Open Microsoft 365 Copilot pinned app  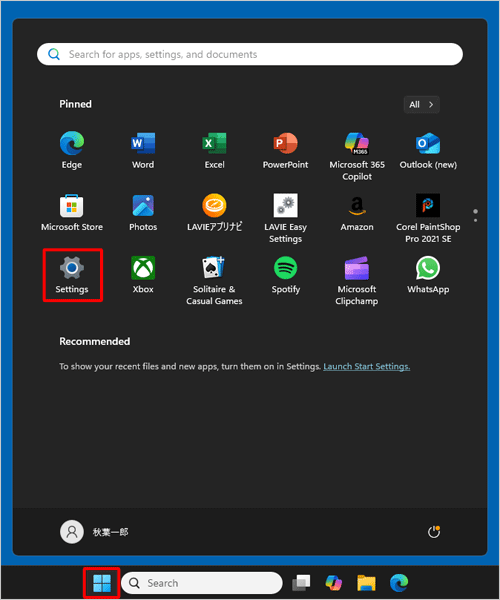tap(357, 156)
